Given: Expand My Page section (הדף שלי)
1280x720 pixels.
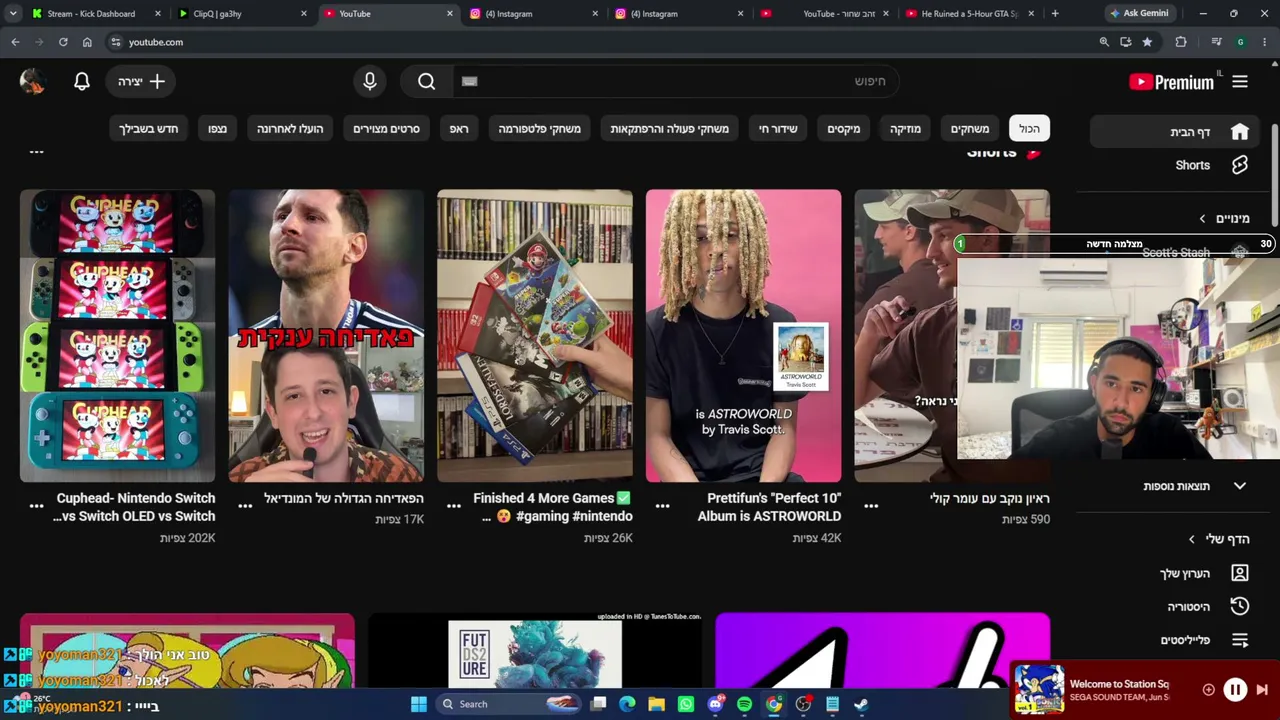Looking at the screenshot, I should tap(1218, 539).
